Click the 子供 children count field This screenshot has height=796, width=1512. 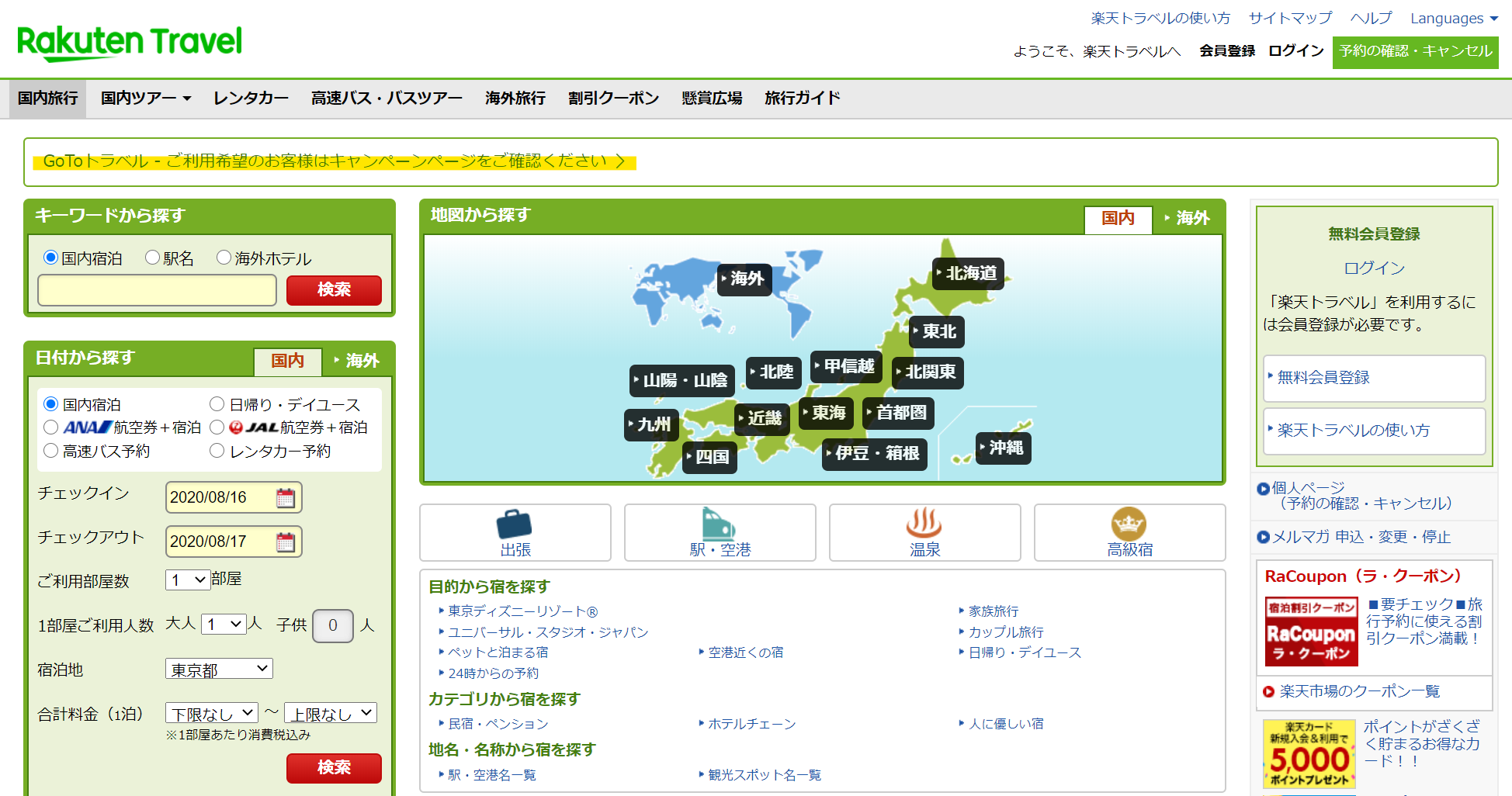coord(333,625)
